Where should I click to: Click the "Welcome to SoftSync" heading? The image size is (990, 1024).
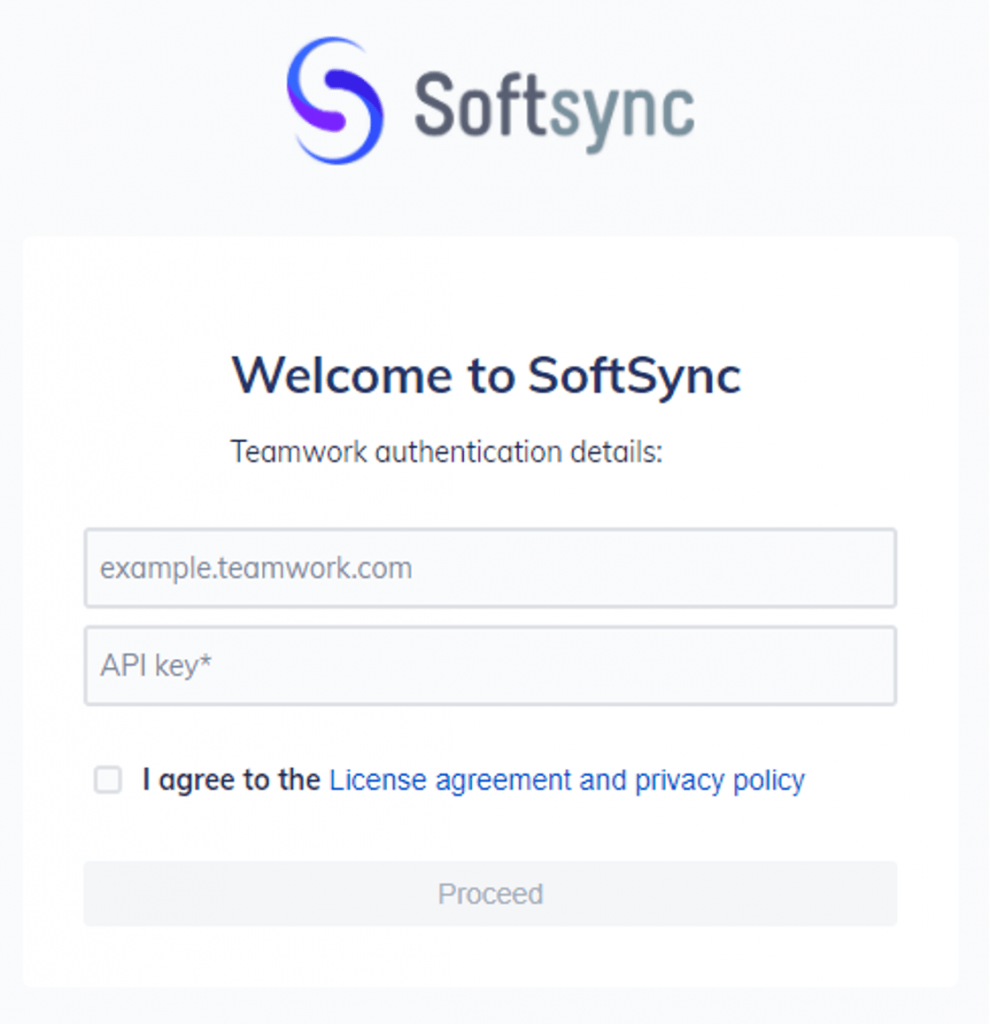coord(487,376)
